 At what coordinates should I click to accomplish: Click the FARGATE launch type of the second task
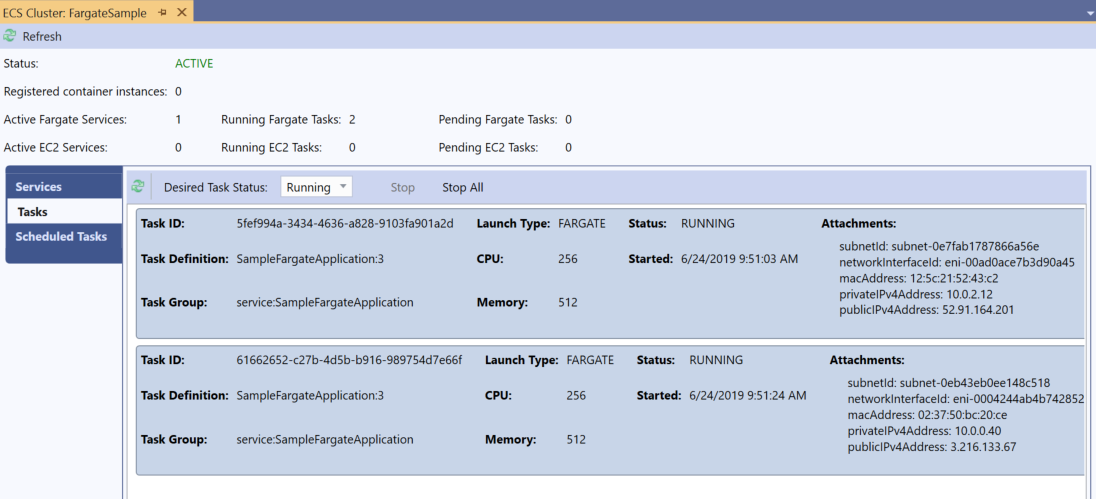591,360
